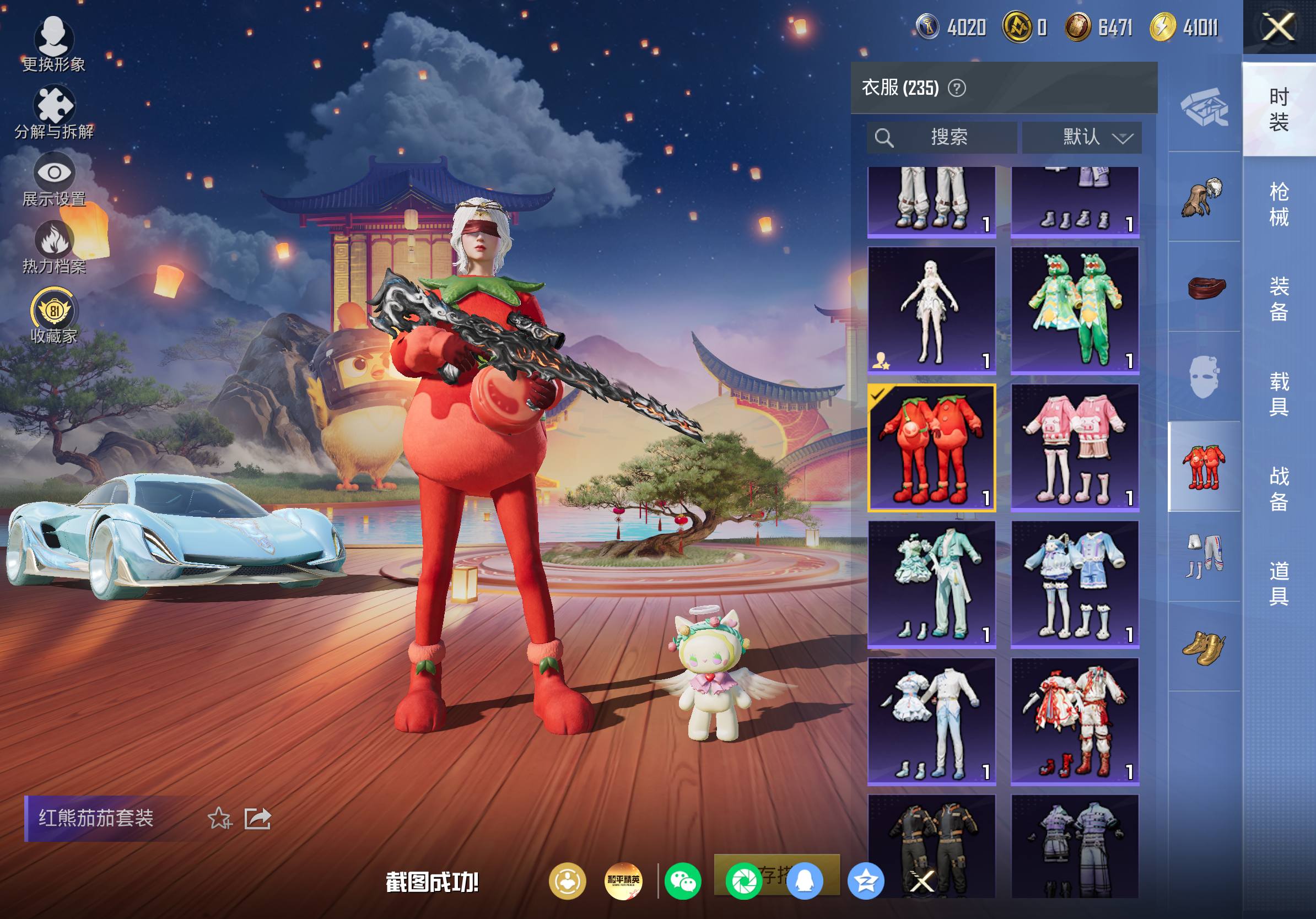Click help question mark beside 衣服 (235)
The width and height of the screenshot is (1316, 919).
[957, 88]
